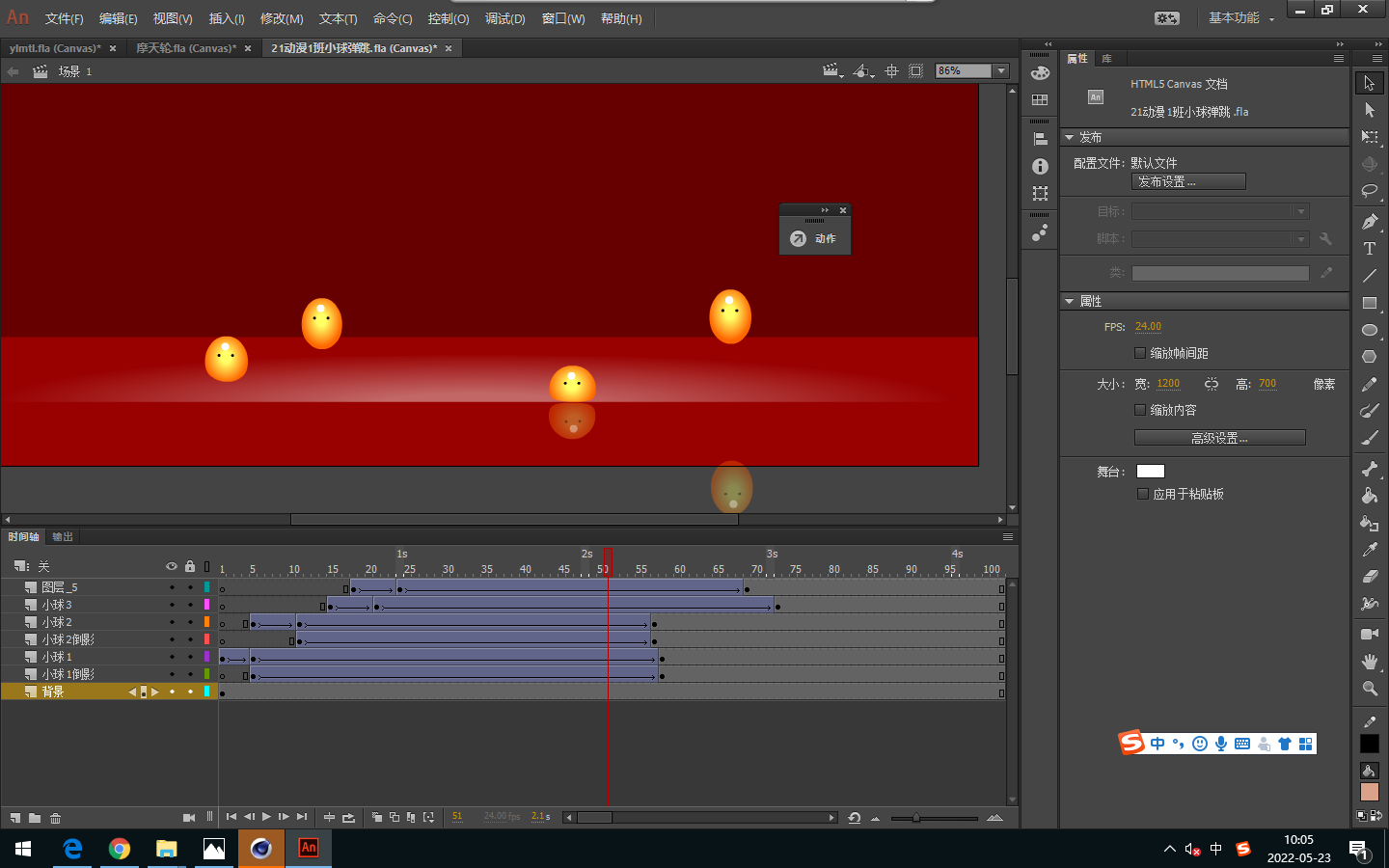Collapse the 发布 section
Viewport: 1389px width, 868px height.
tap(1070, 138)
